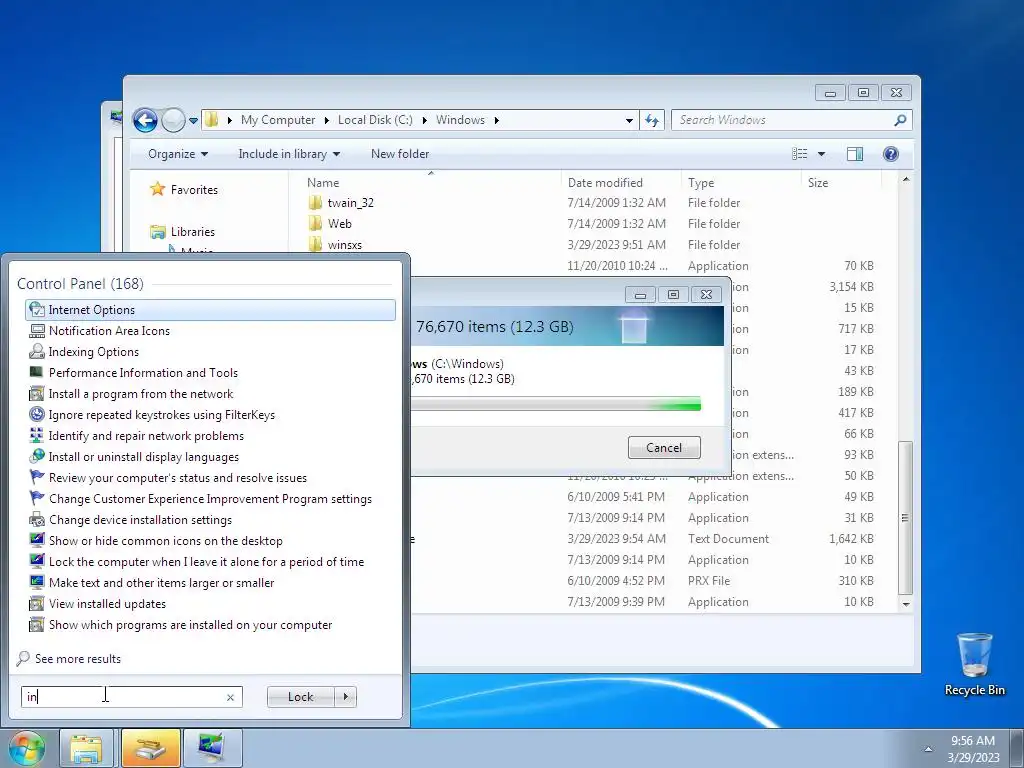Expand breadcrumb arrow after My Computer

point(327,120)
